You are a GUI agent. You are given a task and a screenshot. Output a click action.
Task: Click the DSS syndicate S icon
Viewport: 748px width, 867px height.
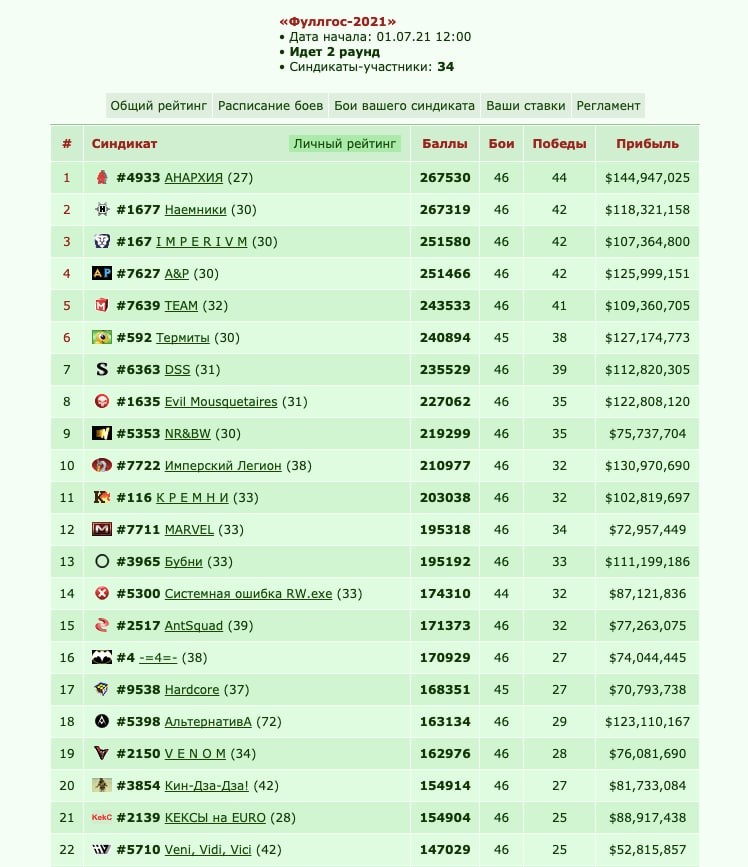(102, 369)
